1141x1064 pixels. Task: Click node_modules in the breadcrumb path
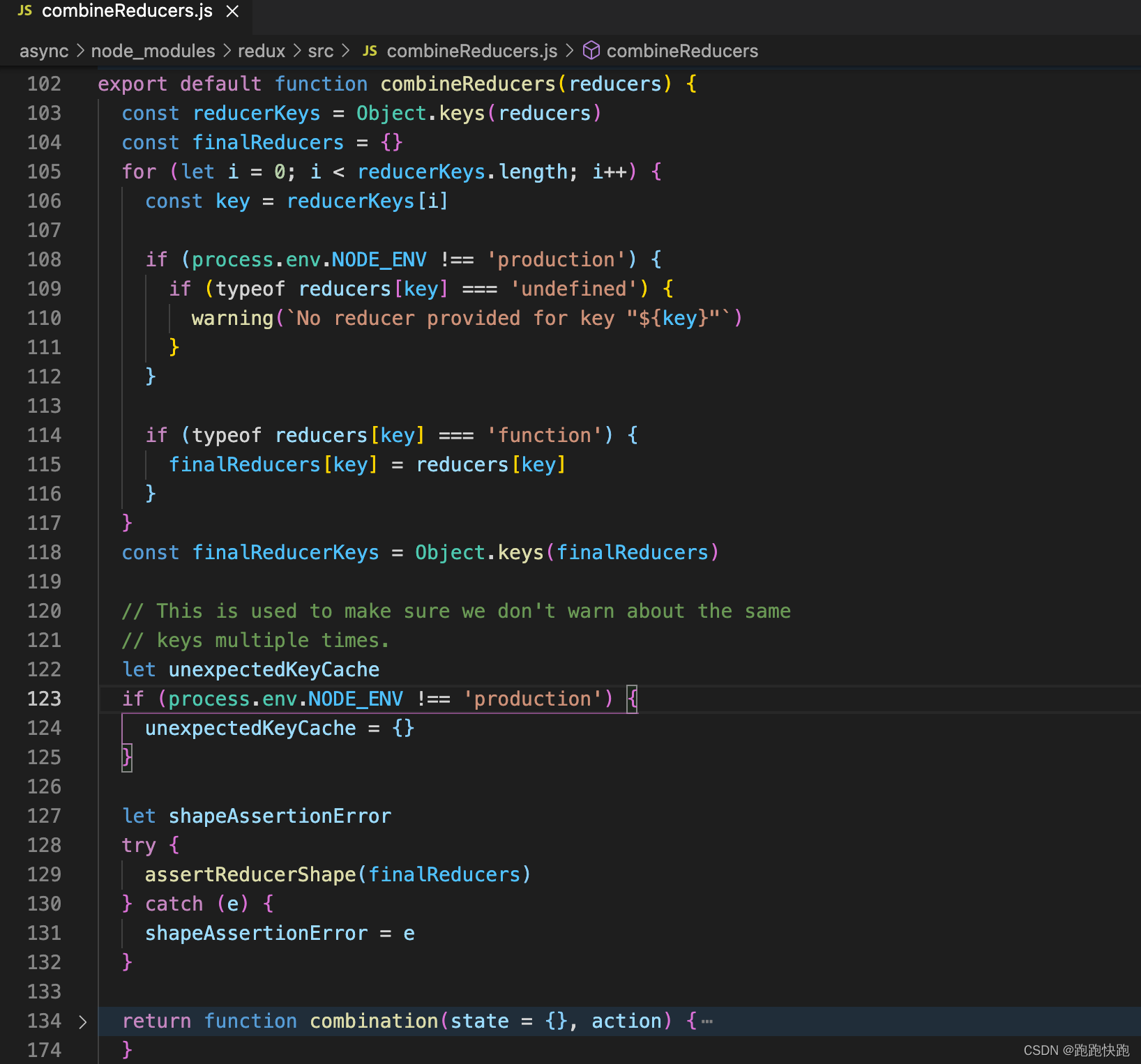tap(153, 50)
